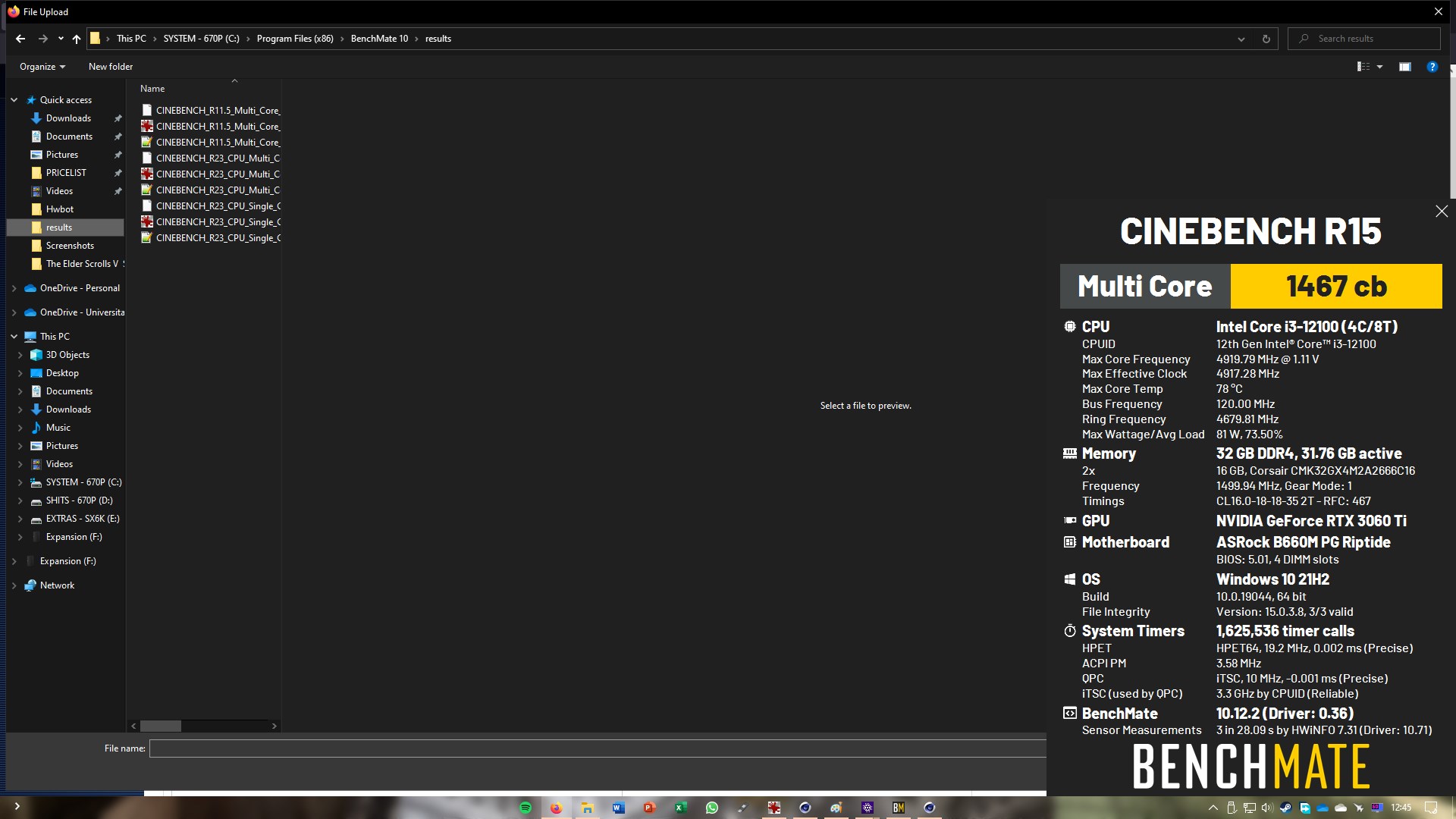Click the Search results box
Image resolution: width=1456 pixels, height=819 pixels.
[1364, 39]
